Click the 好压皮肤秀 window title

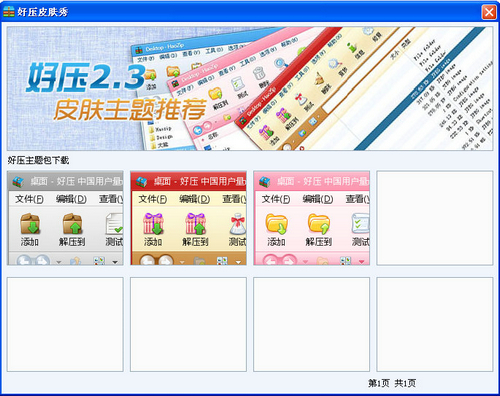pos(43,12)
